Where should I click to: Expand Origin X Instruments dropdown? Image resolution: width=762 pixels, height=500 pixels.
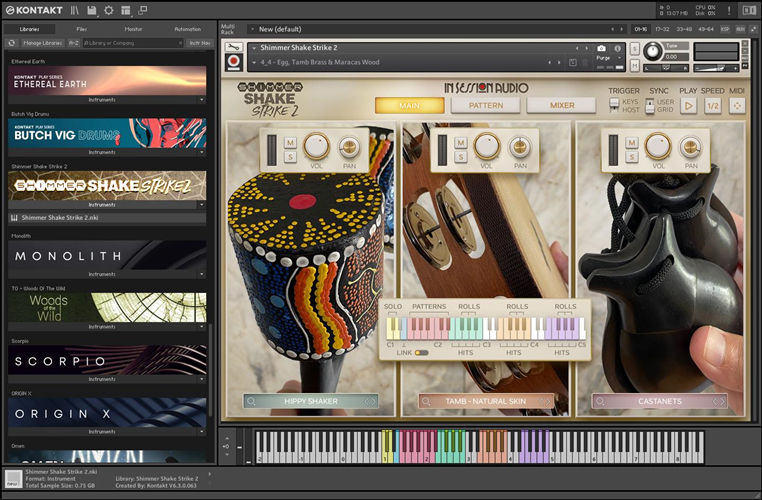tap(202, 431)
